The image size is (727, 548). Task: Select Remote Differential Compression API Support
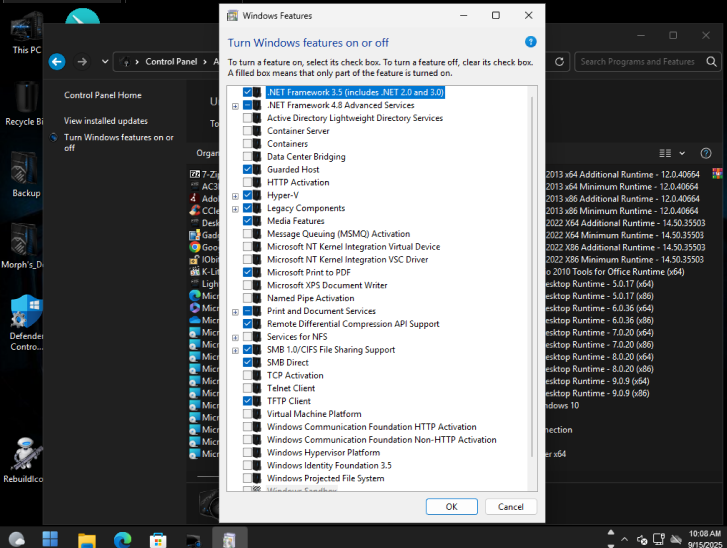point(353,324)
